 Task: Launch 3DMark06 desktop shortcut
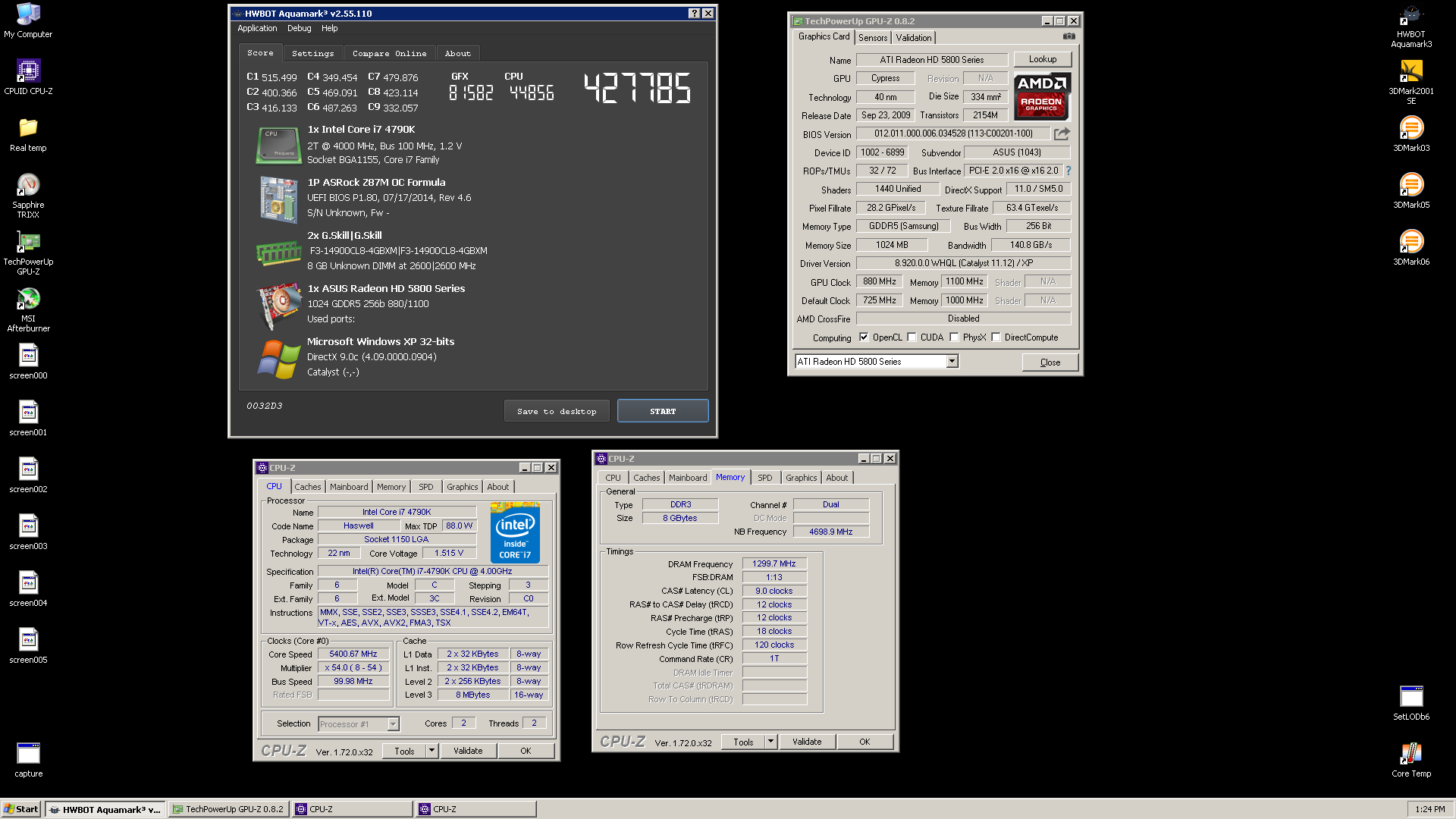point(1411,248)
